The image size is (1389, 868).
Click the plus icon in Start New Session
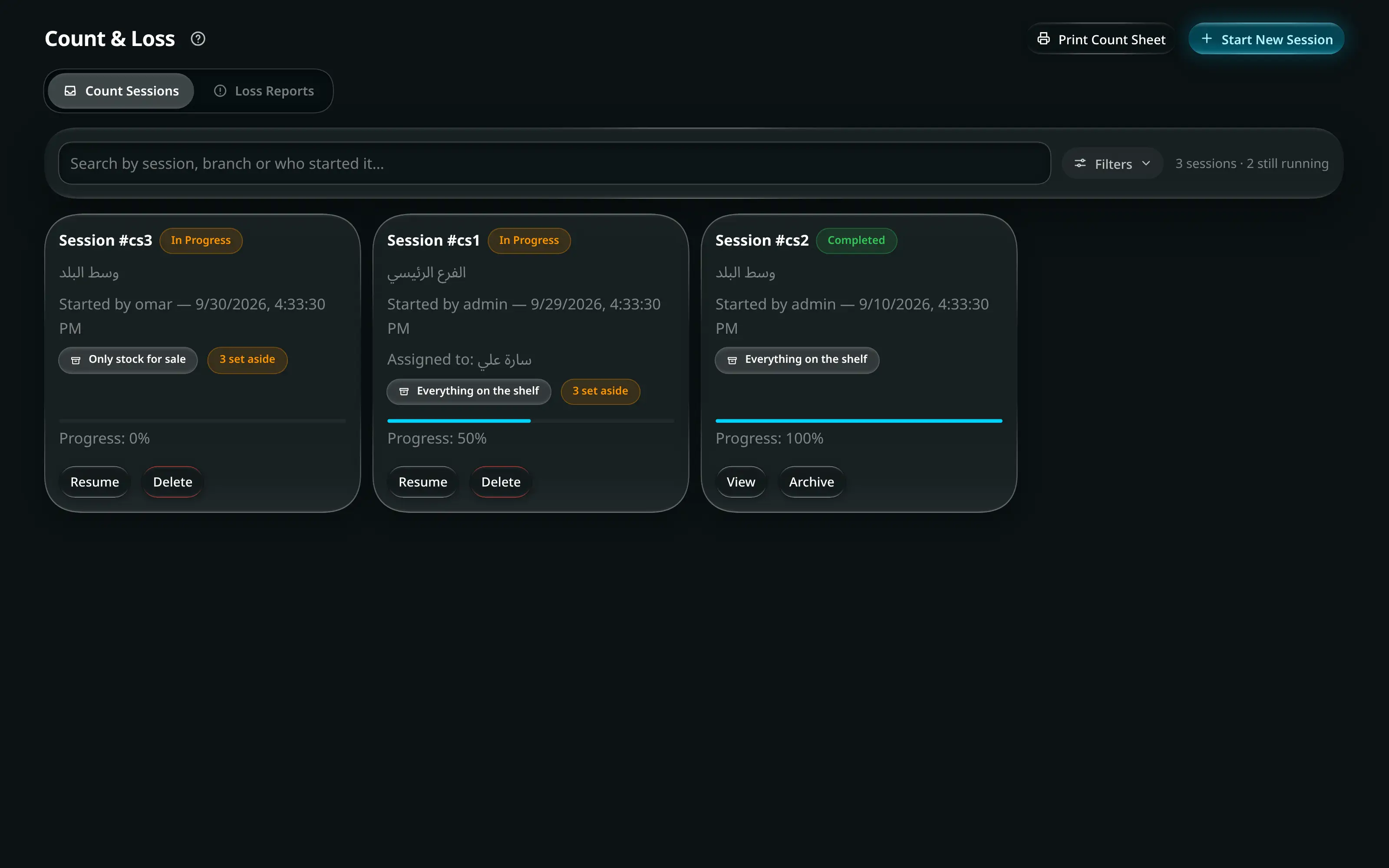1206,39
